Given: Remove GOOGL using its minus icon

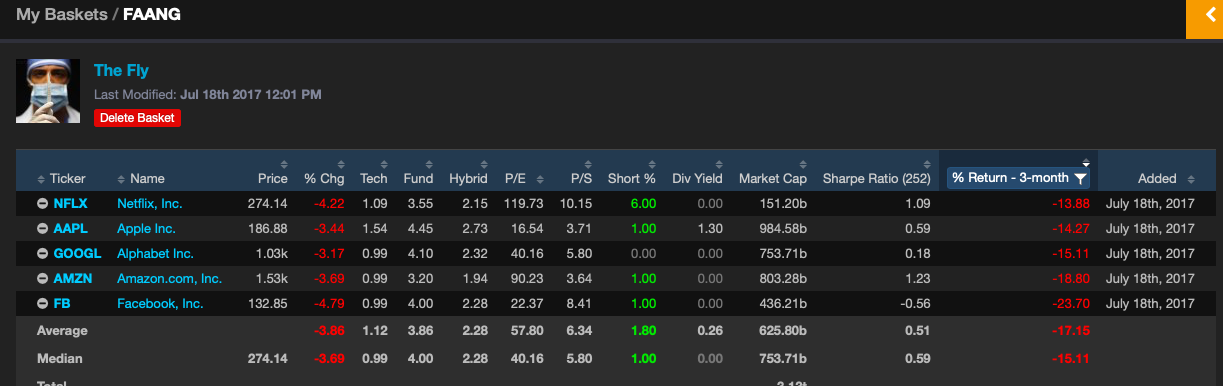Looking at the screenshot, I should coord(42,254).
